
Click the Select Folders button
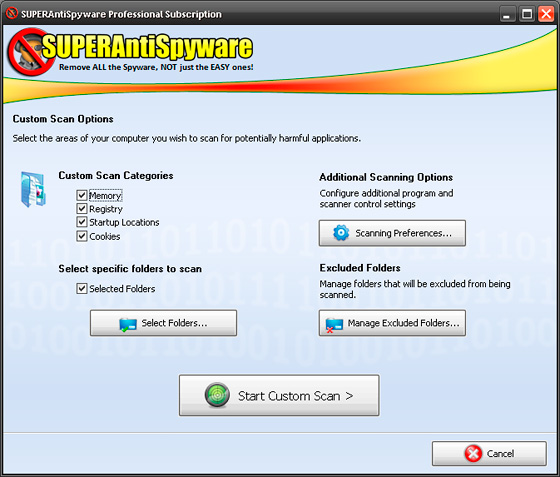point(163,323)
